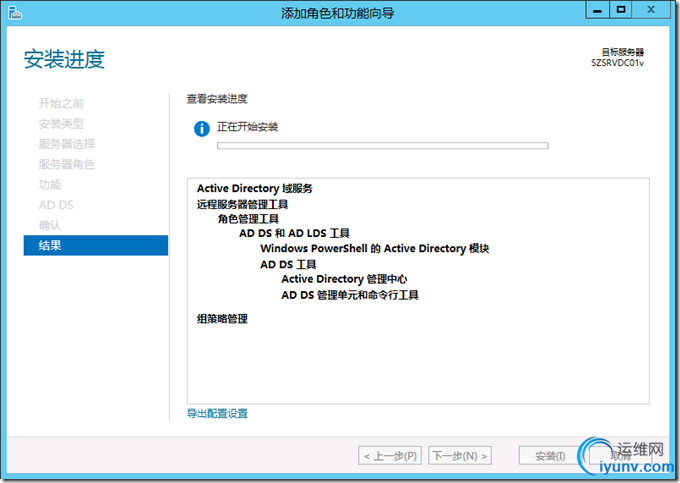Minimize the wizard window
680x483 pixels.
coord(598,10)
